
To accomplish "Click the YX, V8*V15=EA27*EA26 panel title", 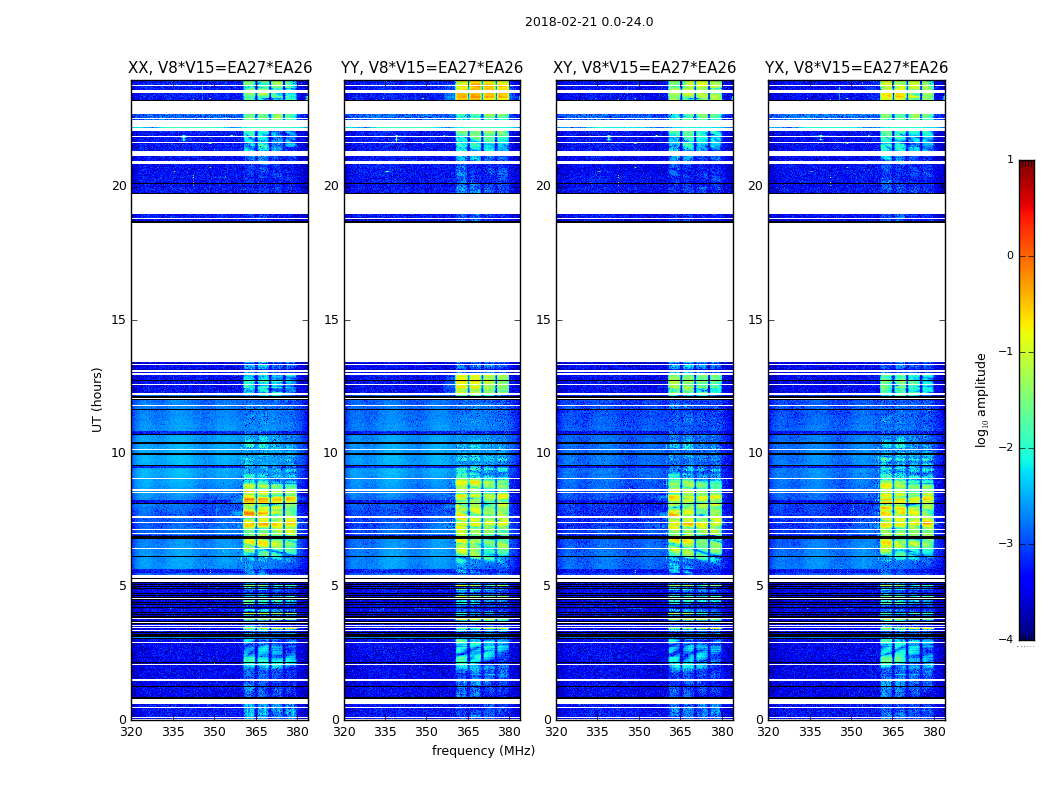I will (x=856, y=68).
